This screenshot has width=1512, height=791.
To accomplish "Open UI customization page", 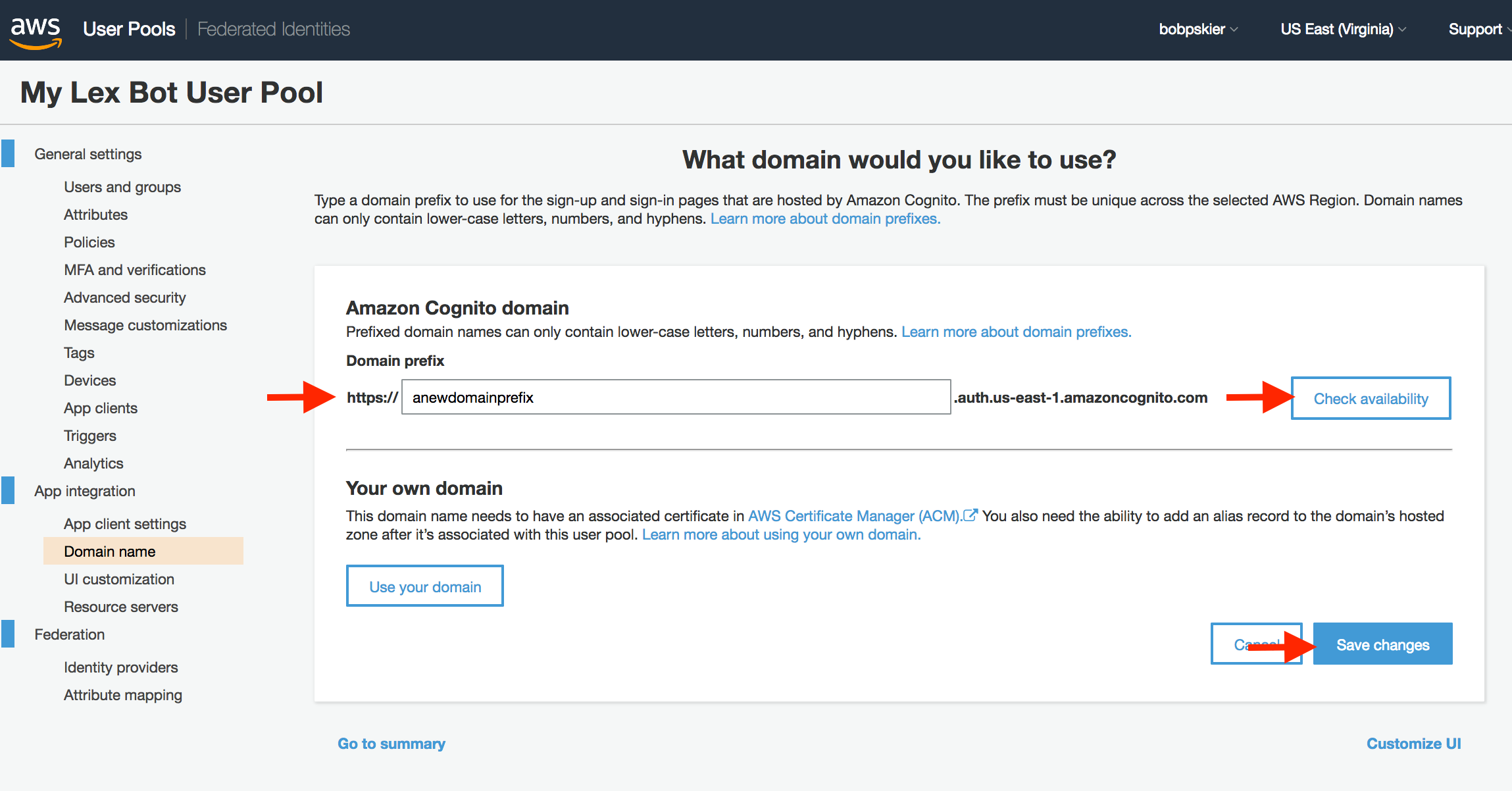I will (x=119, y=579).
